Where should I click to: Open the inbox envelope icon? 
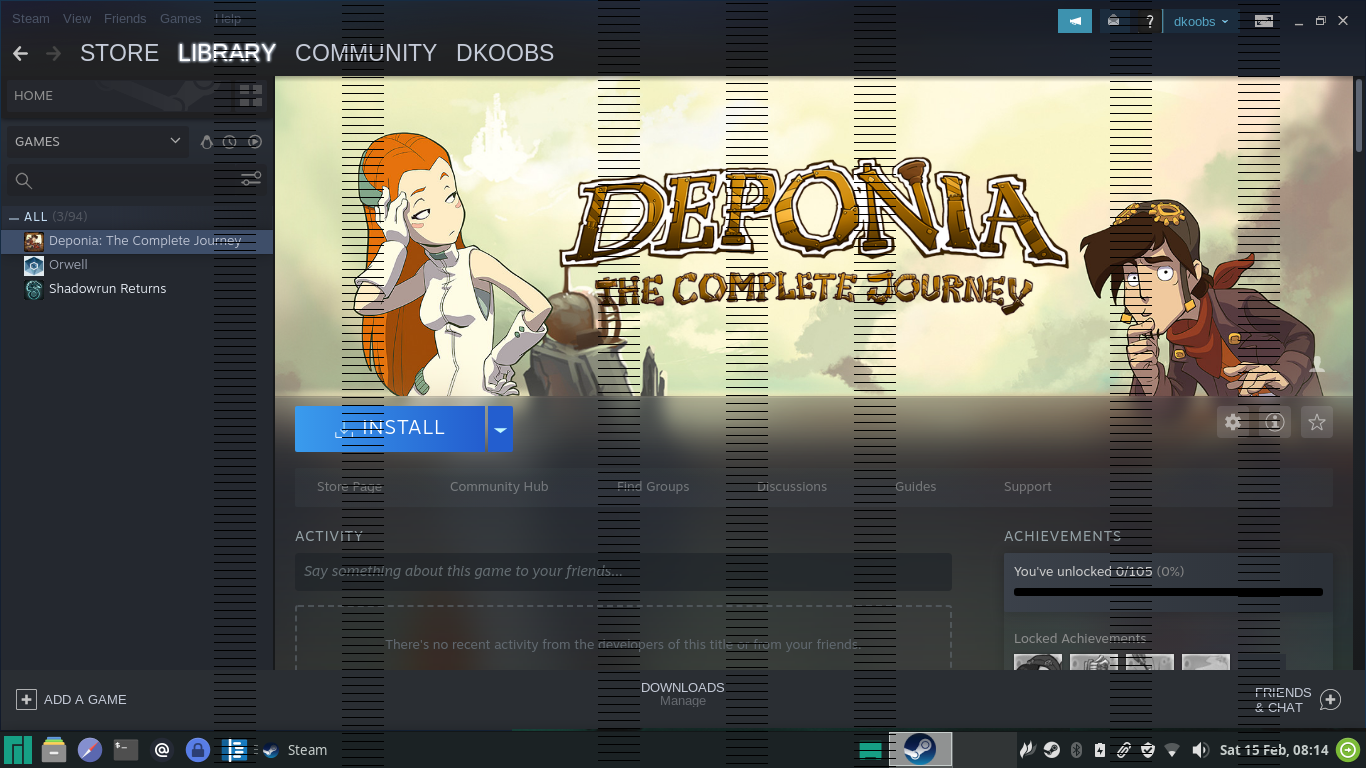pyautogui.click(x=1113, y=21)
